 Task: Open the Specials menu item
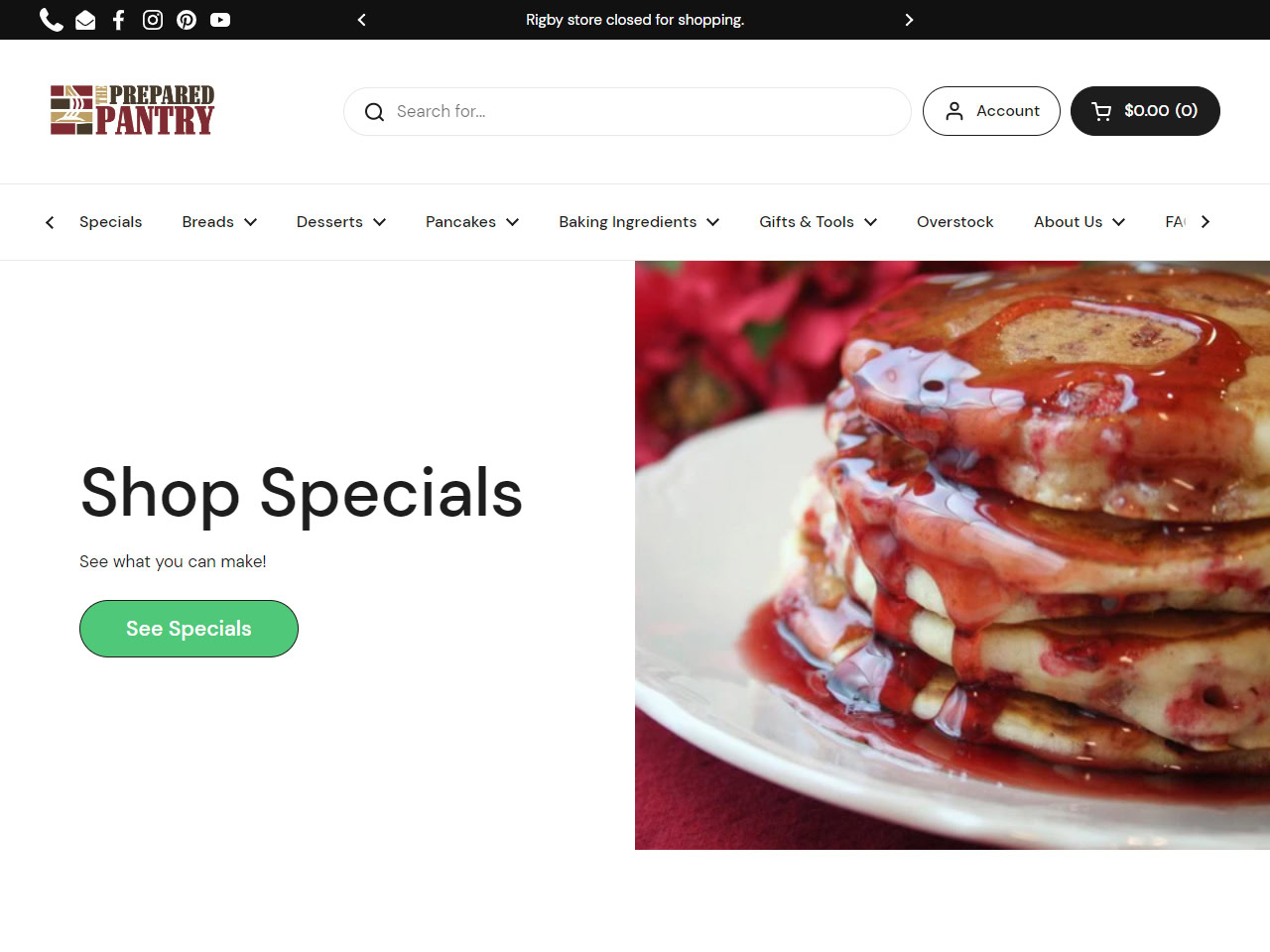(111, 222)
